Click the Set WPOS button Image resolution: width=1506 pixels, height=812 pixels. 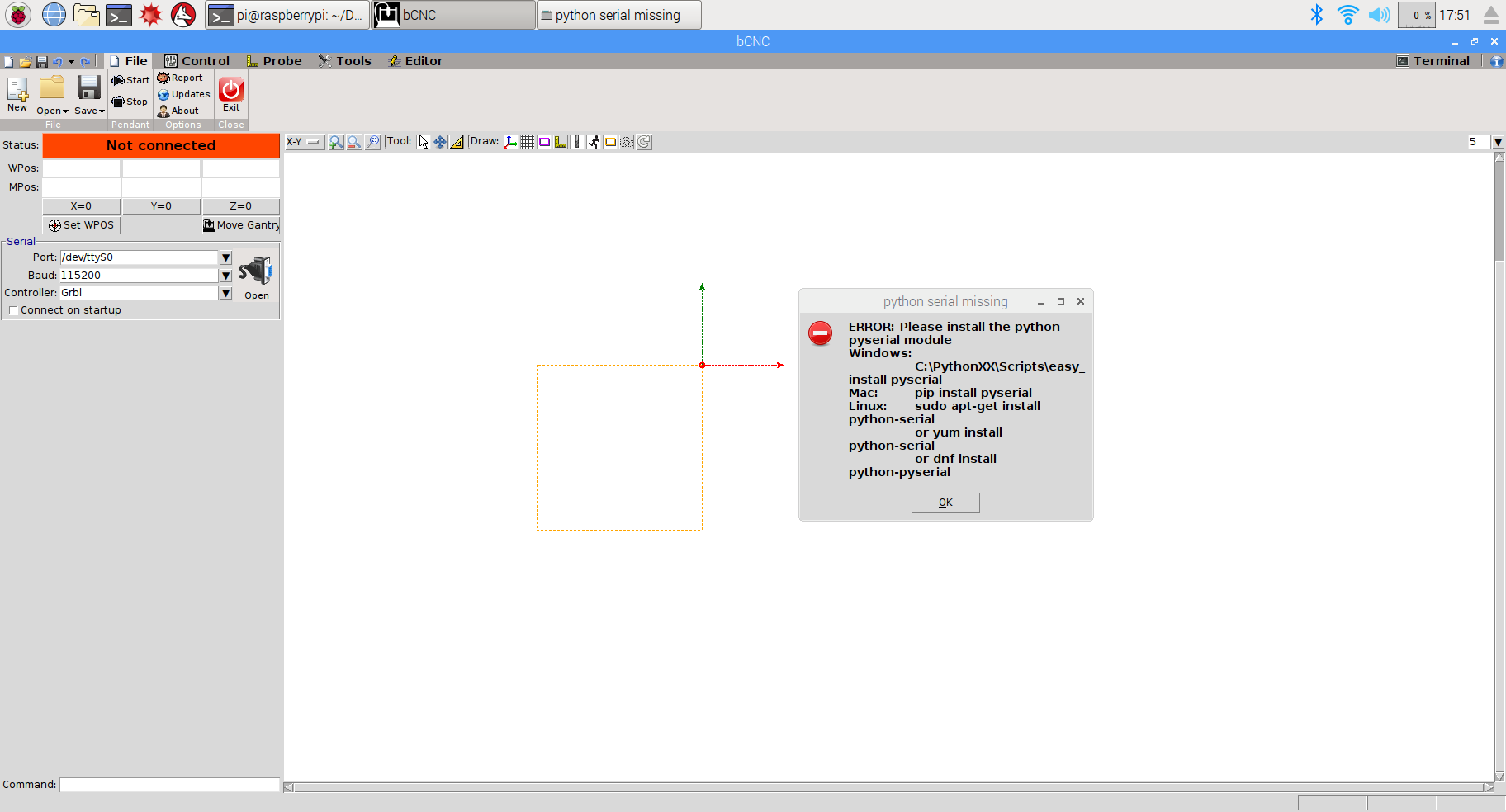[x=81, y=225]
